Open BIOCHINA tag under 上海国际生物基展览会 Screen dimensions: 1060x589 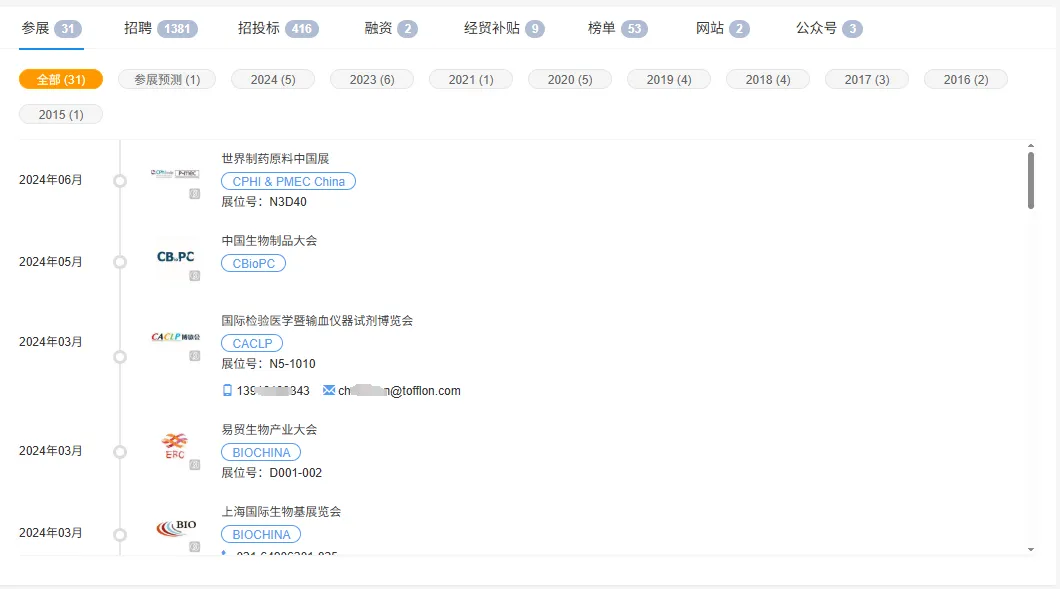click(261, 534)
